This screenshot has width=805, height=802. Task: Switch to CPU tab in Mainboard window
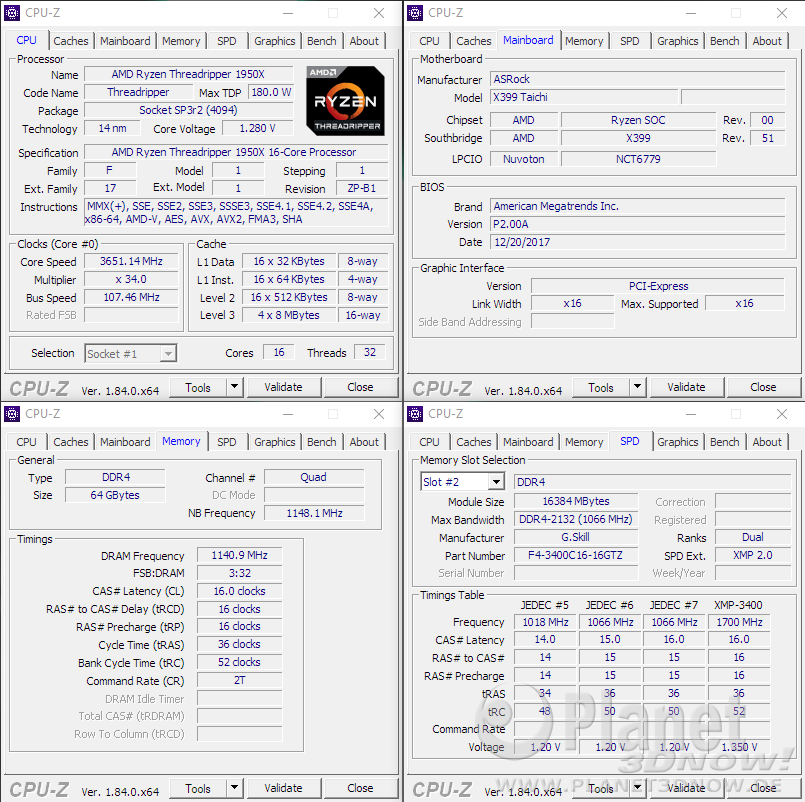(429, 41)
